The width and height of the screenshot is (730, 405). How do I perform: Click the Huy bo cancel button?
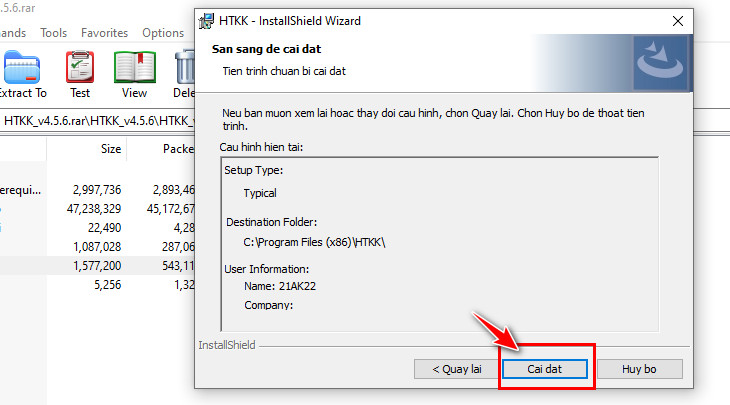[x=640, y=369]
